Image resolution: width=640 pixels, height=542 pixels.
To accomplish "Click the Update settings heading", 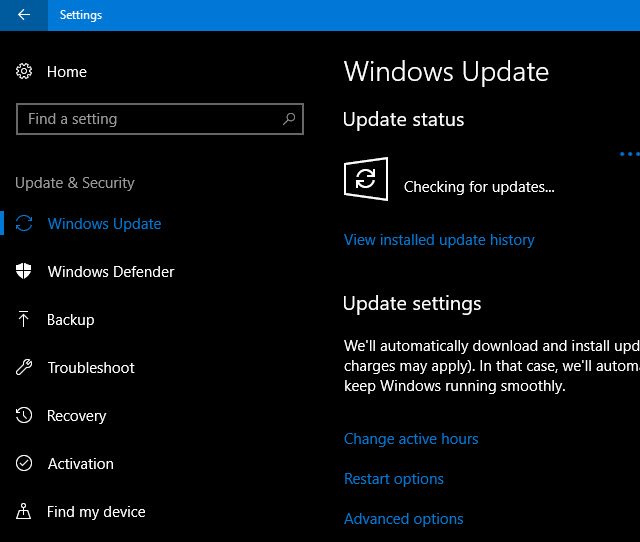I will [412, 304].
